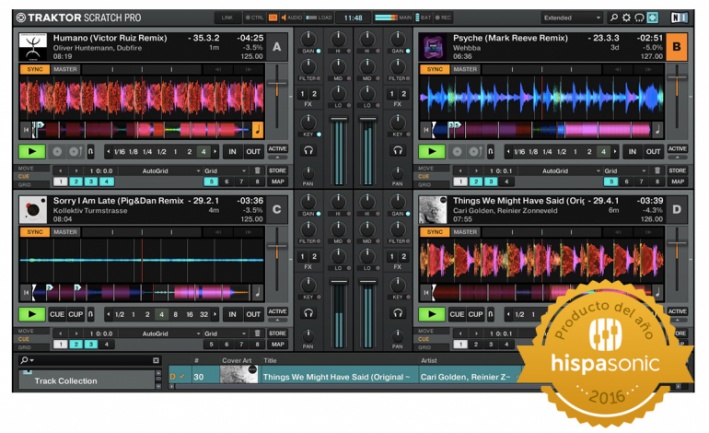Viewport: 709px width, 433px height.
Task: Jump to start of Deck B track
Action: [426, 130]
